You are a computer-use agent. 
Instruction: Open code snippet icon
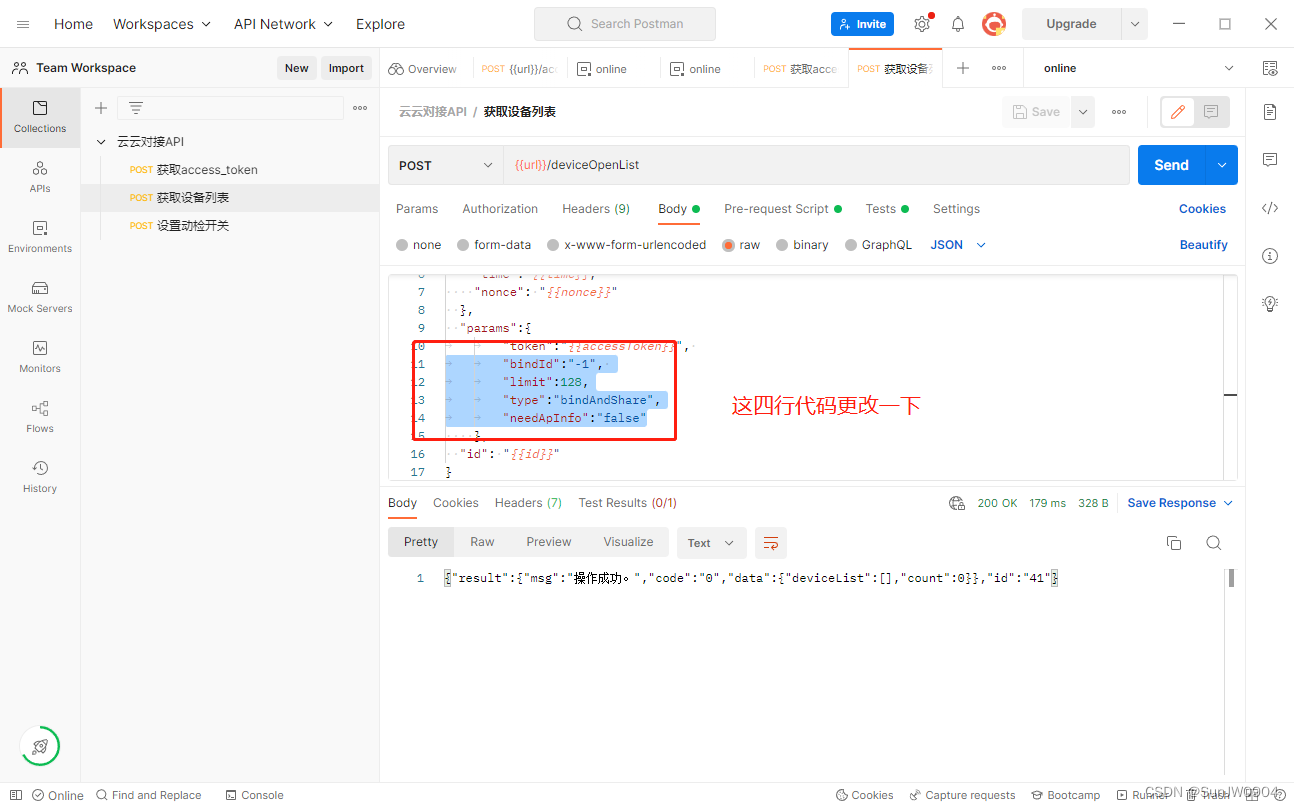tap(1270, 208)
